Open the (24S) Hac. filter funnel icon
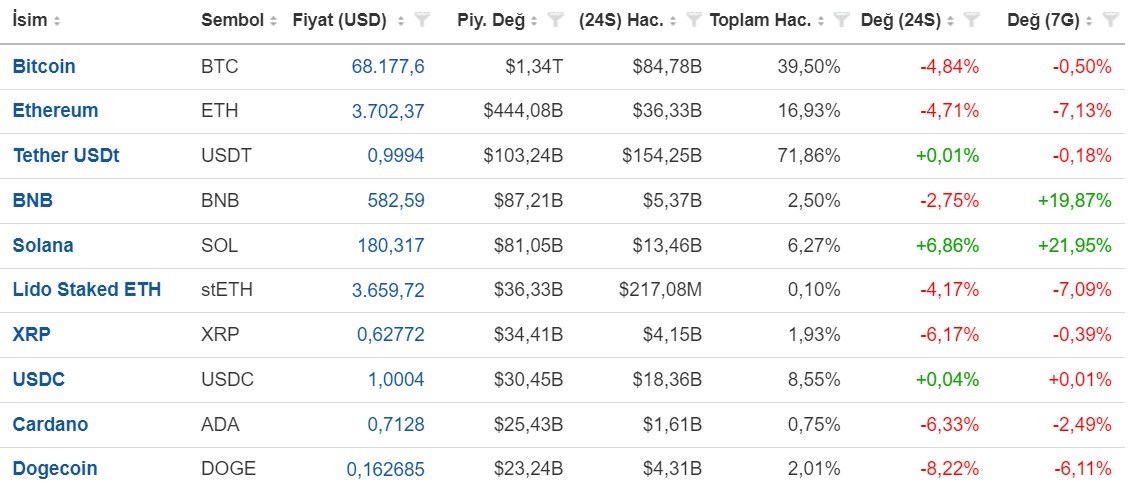 coord(694,20)
